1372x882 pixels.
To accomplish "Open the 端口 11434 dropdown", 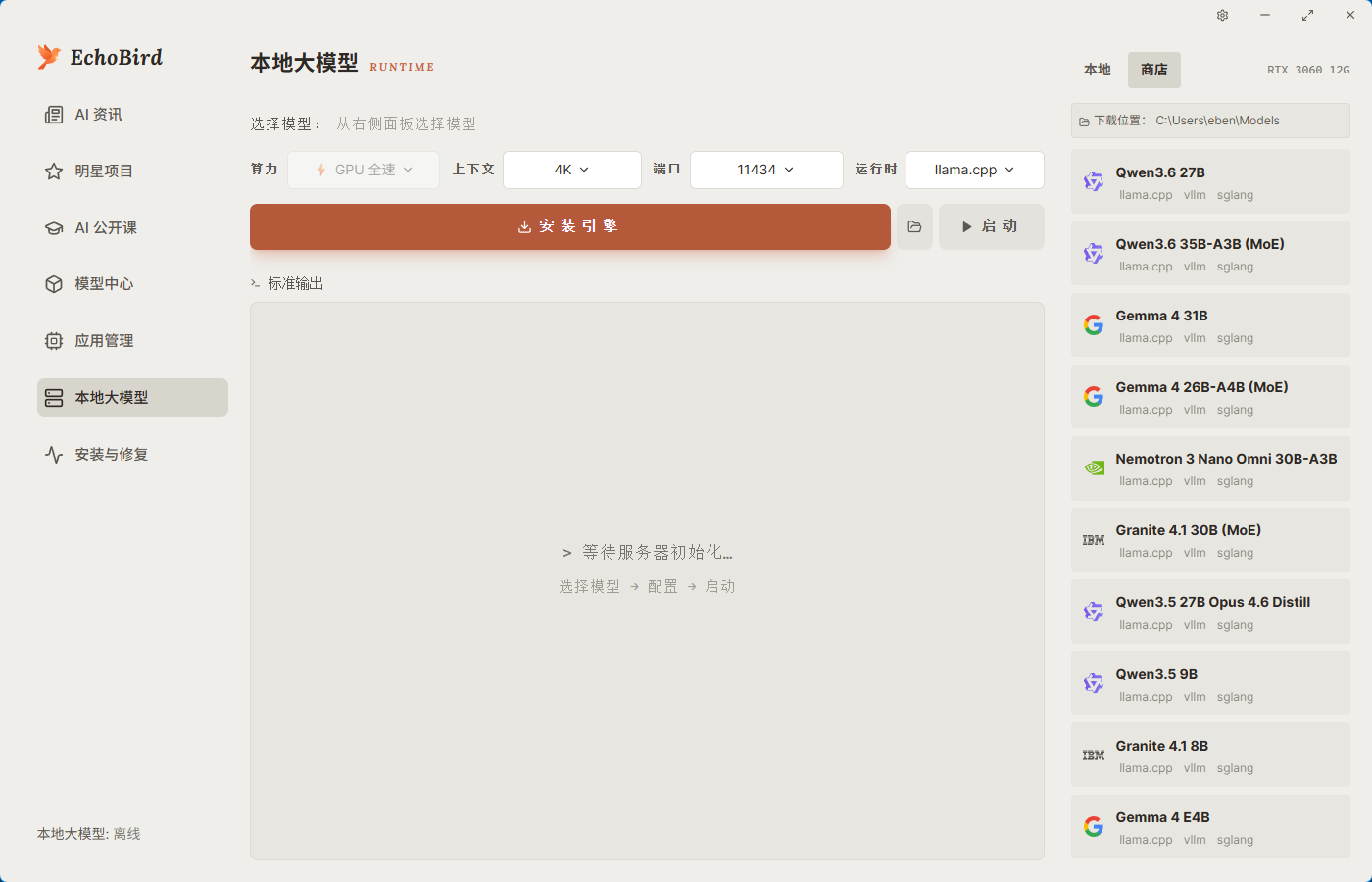I will pyautogui.click(x=766, y=170).
